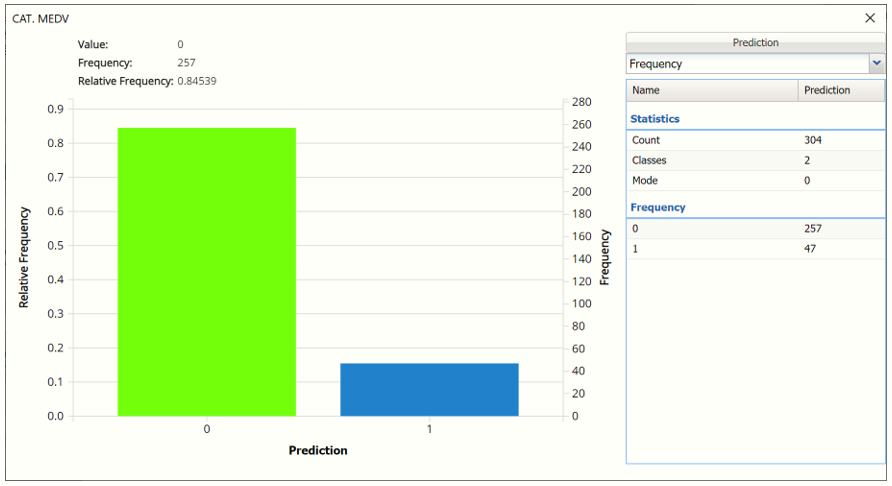Collapse the Frequency section heading in table
This screenshot has height=486, width=892.
(x=658, y=207)
